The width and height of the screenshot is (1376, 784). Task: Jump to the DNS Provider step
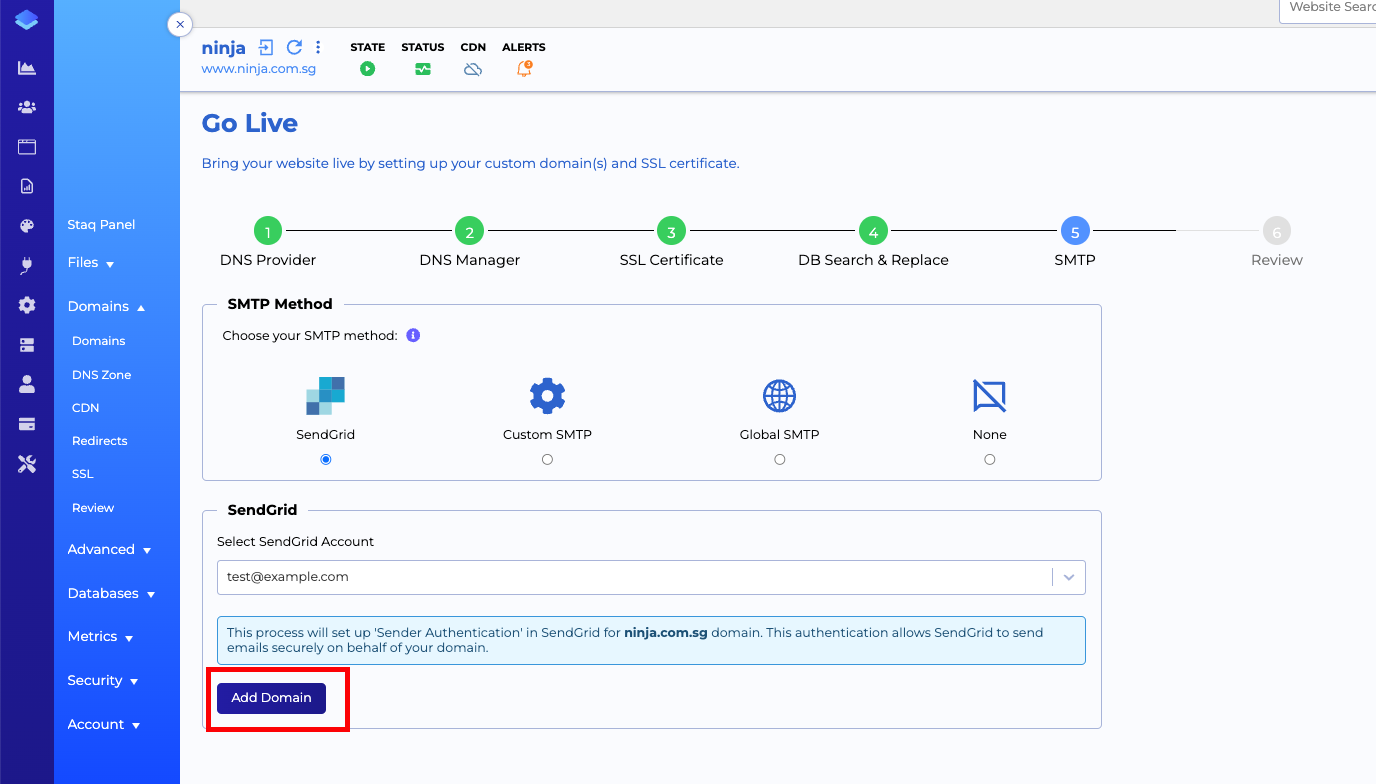267,230
